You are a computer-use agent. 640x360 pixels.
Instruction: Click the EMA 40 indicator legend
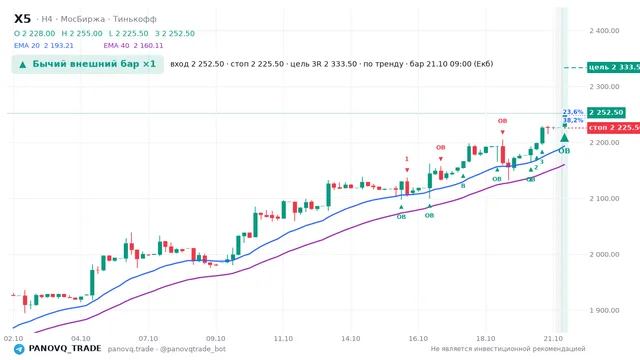click(133, 46)
